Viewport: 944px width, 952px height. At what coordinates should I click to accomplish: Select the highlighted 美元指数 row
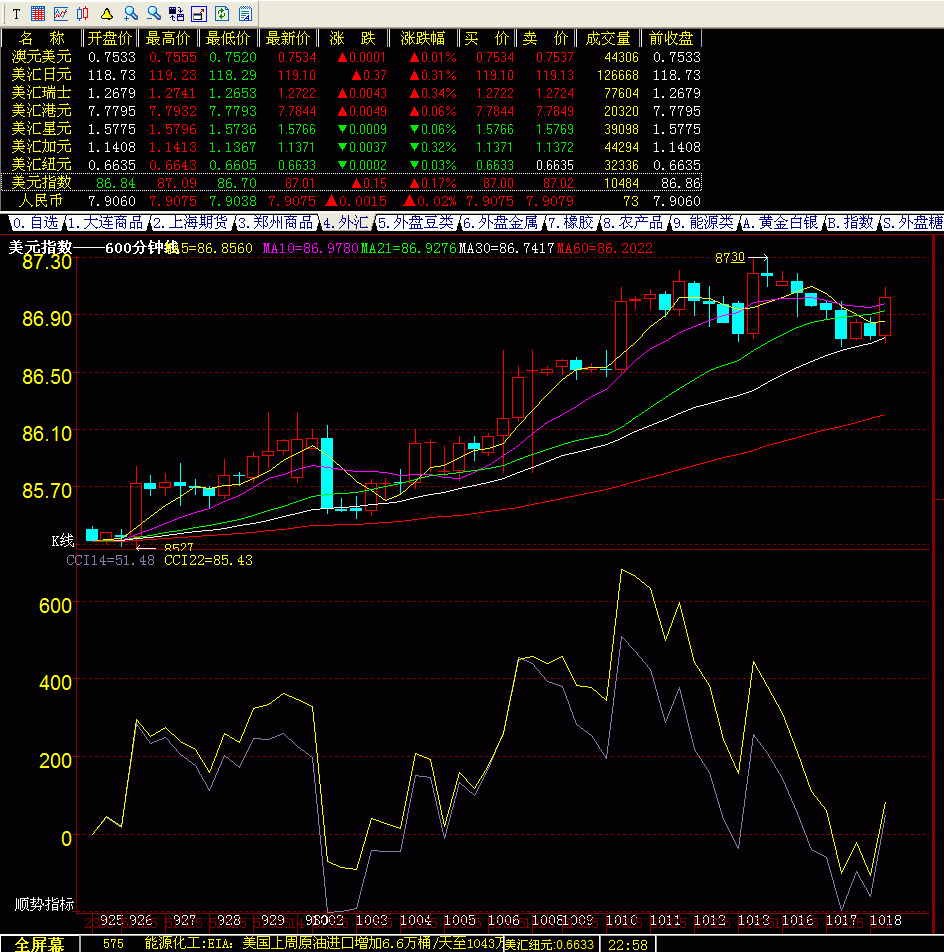[x=352, y=183]
